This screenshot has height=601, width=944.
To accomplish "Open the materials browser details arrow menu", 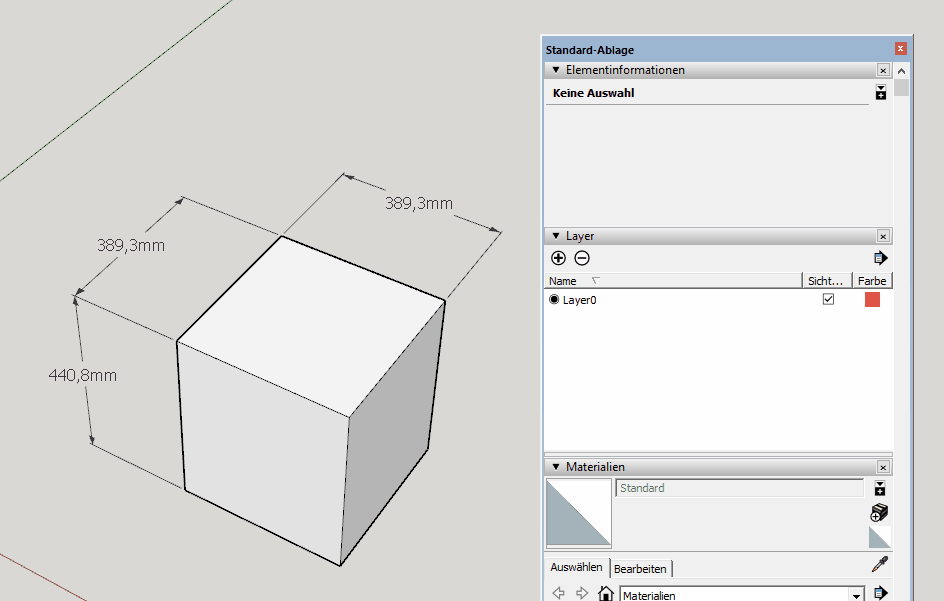I will [880, 594].
